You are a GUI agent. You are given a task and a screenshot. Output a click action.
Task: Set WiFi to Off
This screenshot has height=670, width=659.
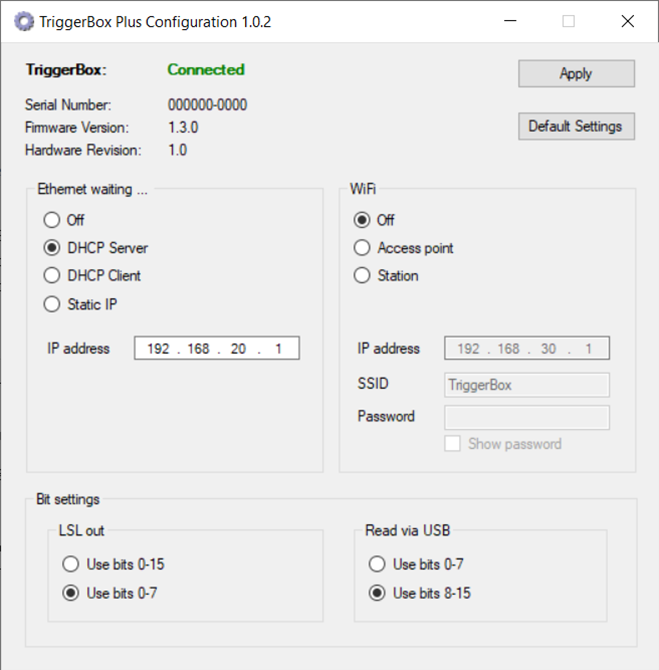(x=362, y=220)
